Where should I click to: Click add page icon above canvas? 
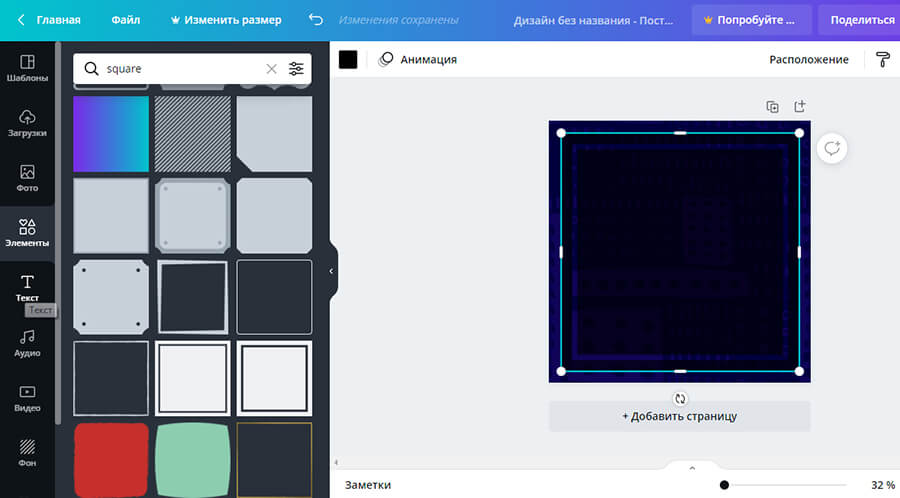point(799,107)
